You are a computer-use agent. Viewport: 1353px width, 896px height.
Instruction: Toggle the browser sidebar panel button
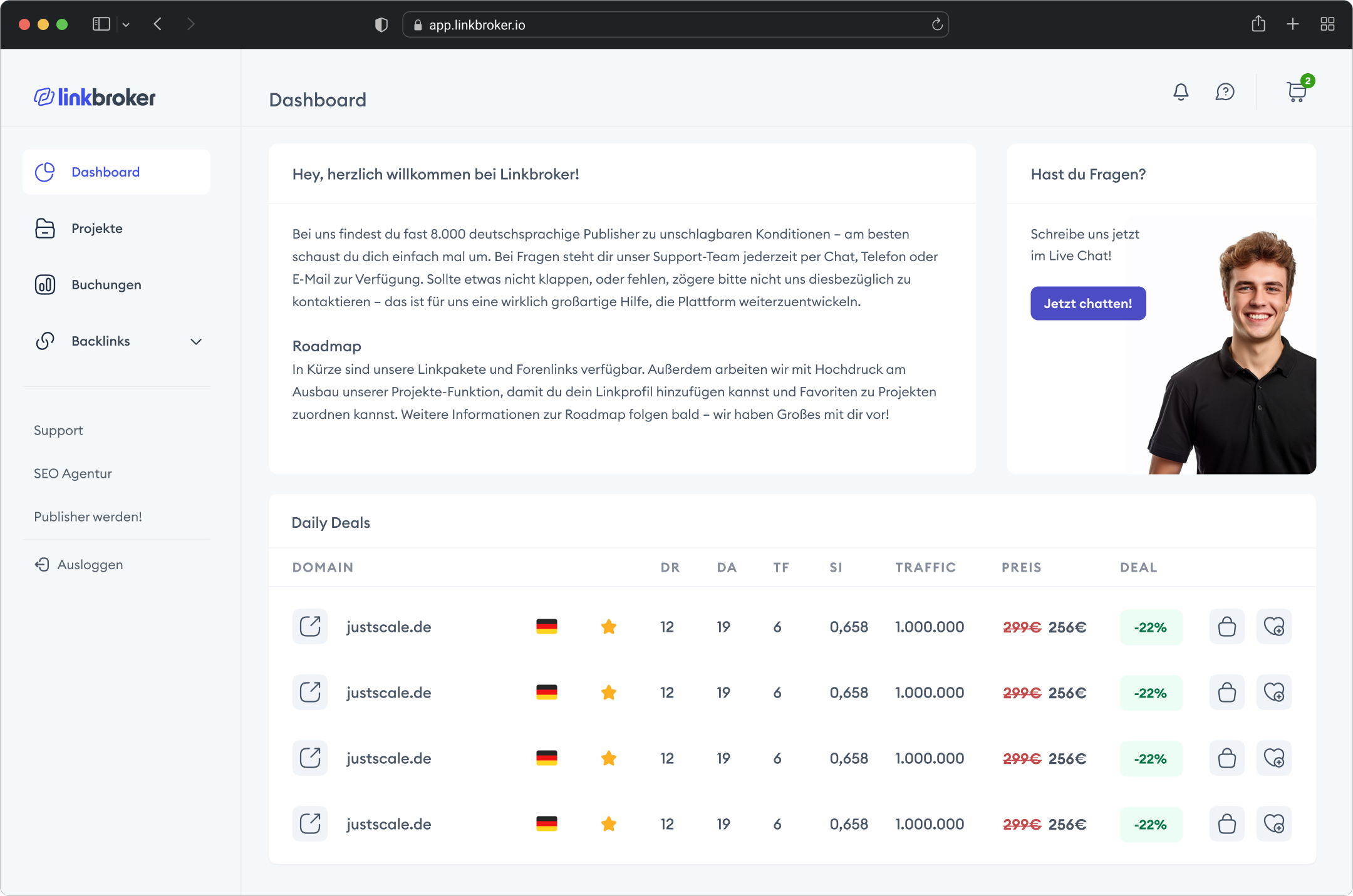coord(101,24)
